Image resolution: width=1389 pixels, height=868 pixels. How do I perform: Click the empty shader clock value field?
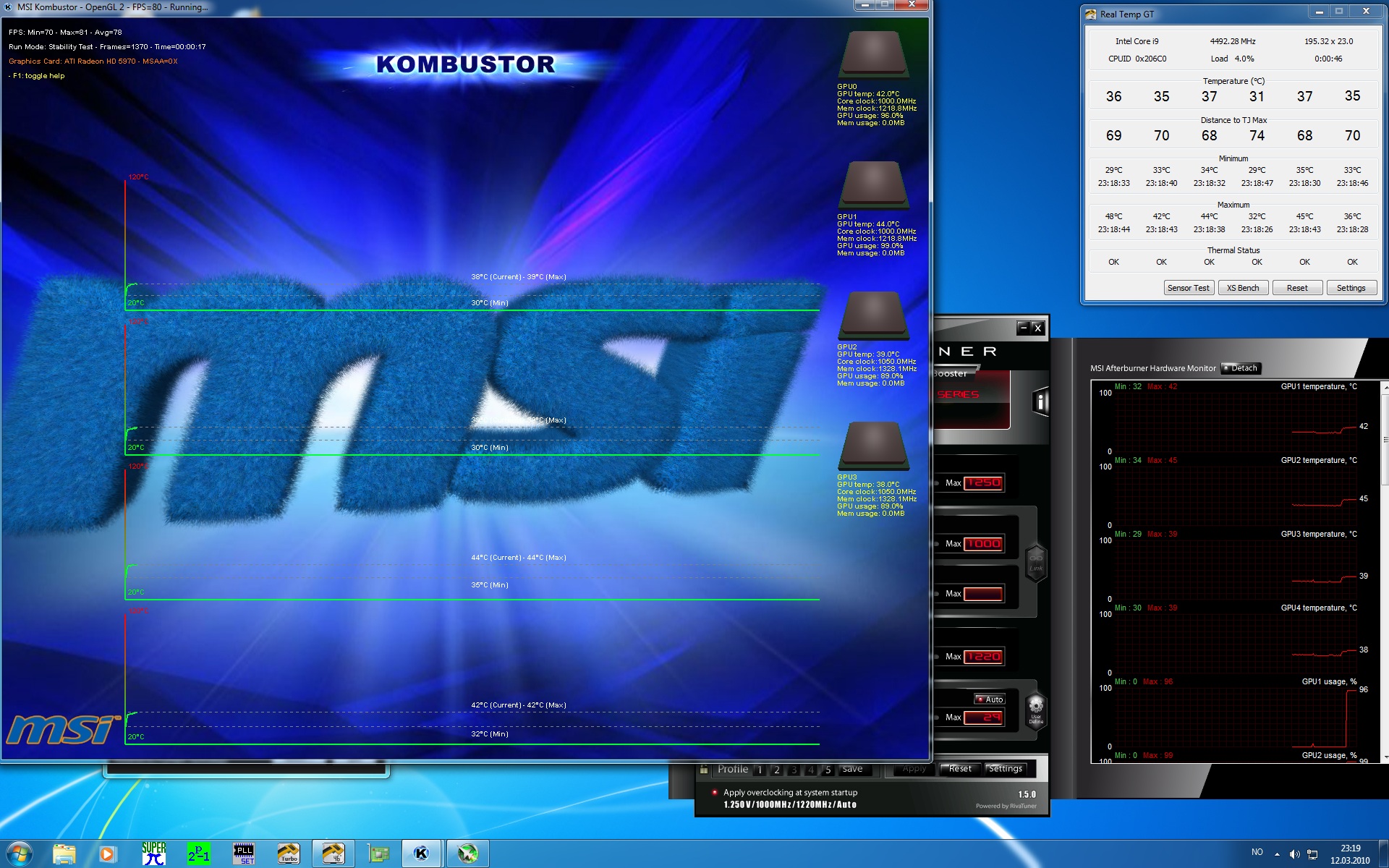point(983,594)
